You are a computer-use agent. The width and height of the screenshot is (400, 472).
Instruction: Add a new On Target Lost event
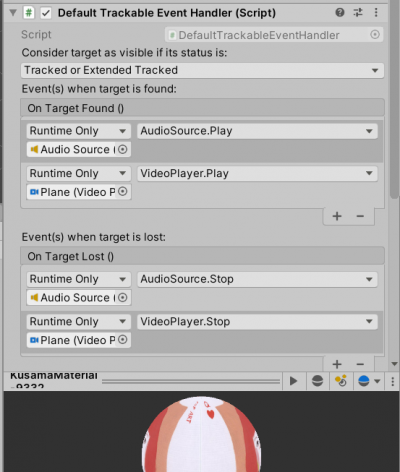click(337, 364)
